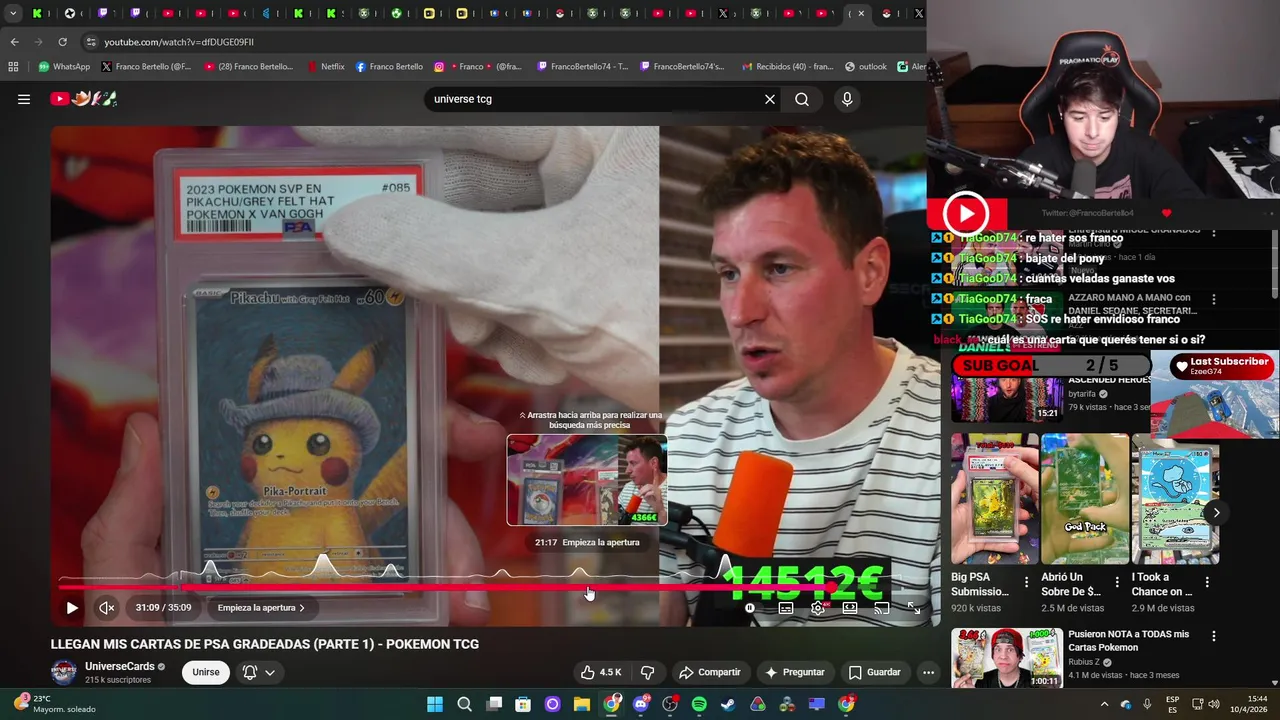Open the UniverseCards channel name link
This screenshot has width=1280, height=720.
pyautogui.click(x=119, y=666)
